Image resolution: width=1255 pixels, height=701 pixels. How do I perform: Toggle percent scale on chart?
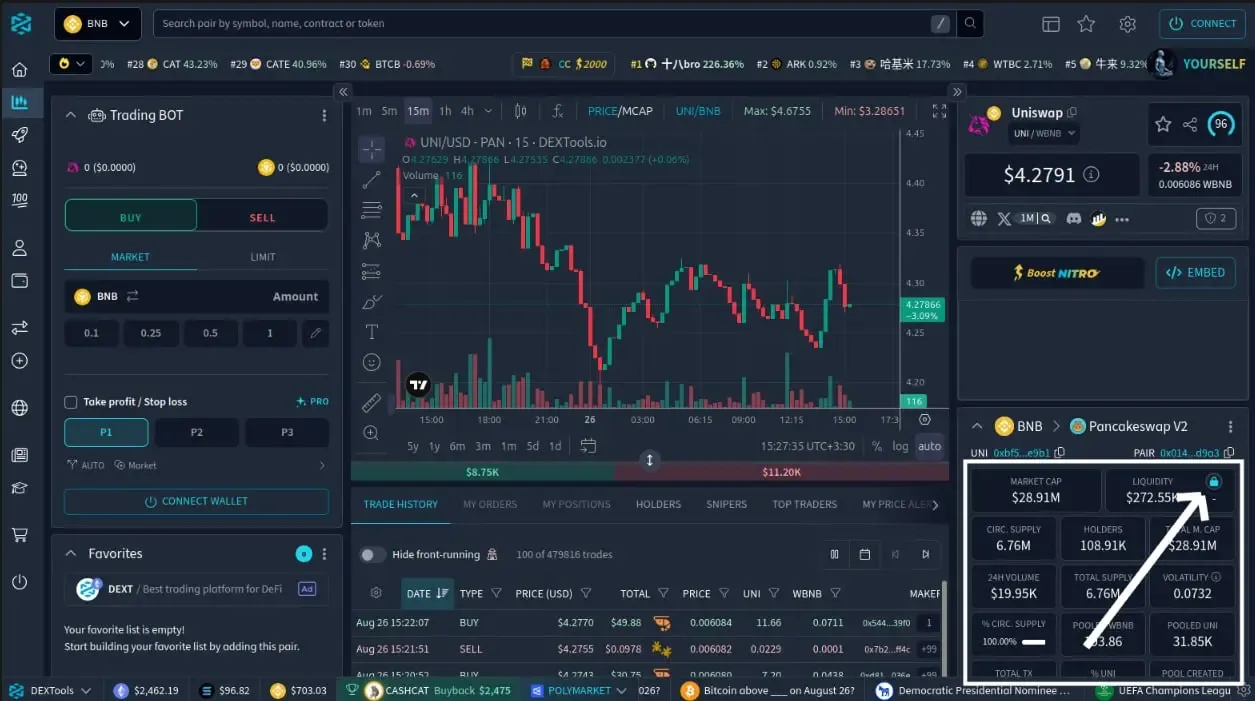(877, 446)
